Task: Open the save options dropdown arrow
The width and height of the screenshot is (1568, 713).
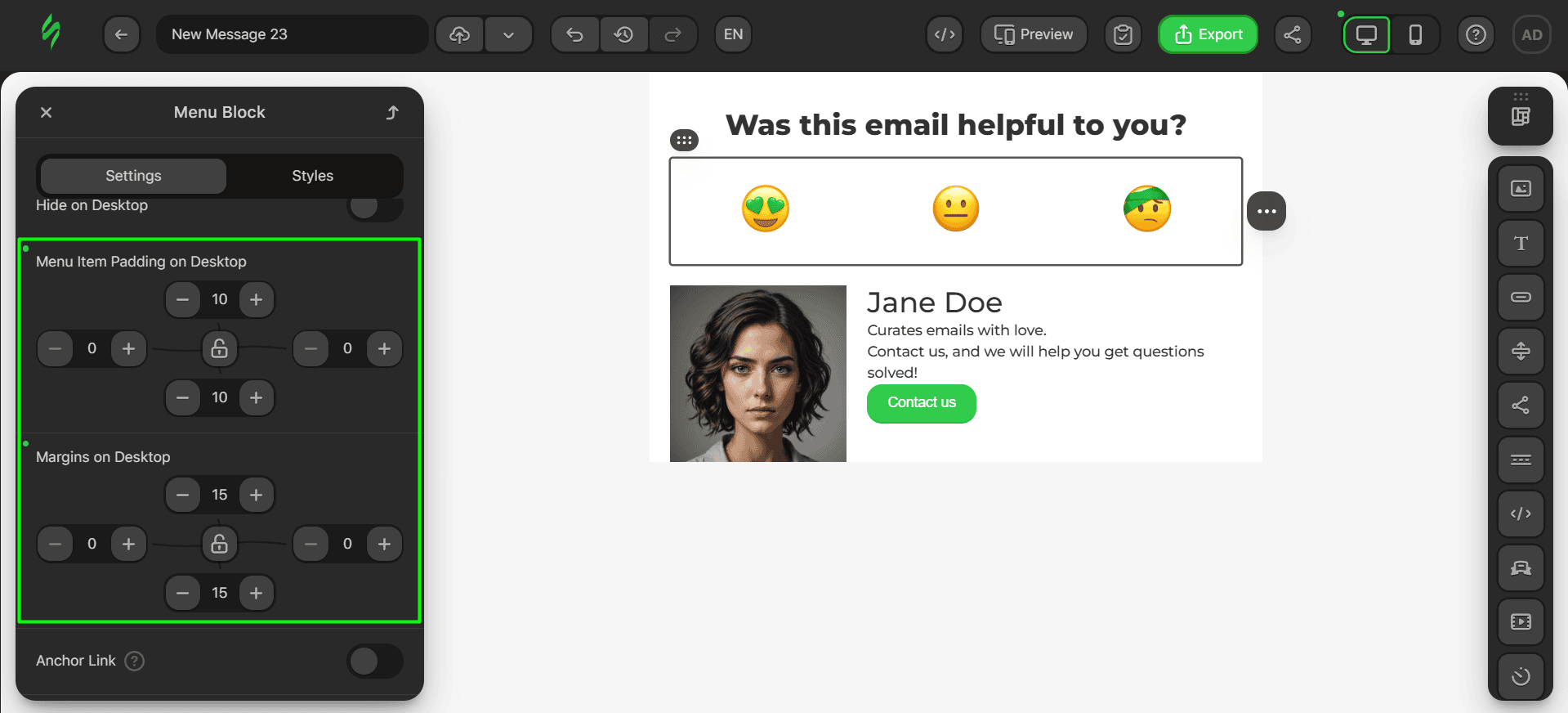Action: tap(508, 34)
